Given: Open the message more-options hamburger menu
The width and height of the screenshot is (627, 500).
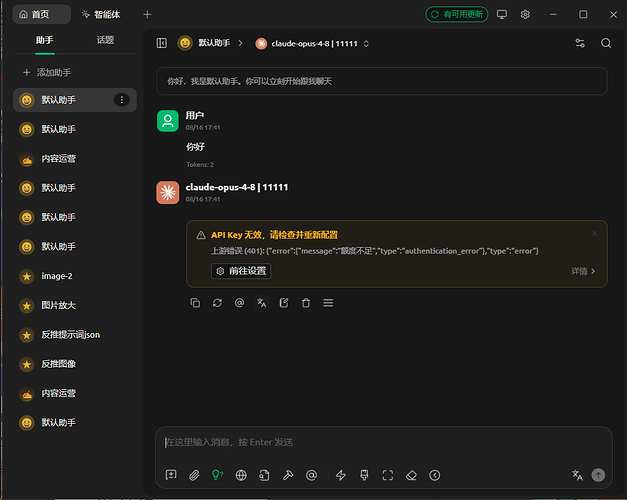Looking at the screenshot, I should point(328,303).
